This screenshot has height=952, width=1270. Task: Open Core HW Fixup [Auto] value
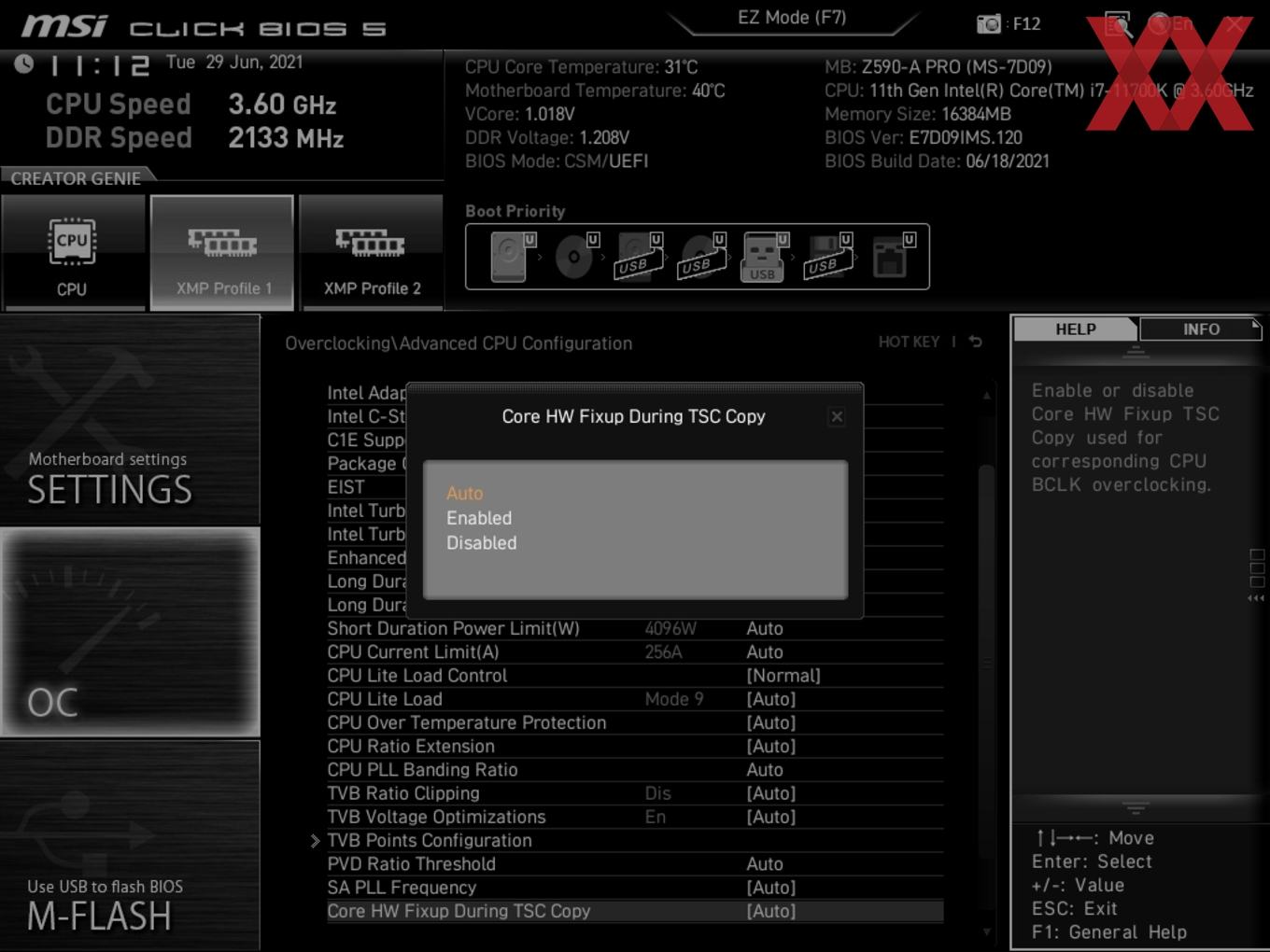tap(771, 912)
